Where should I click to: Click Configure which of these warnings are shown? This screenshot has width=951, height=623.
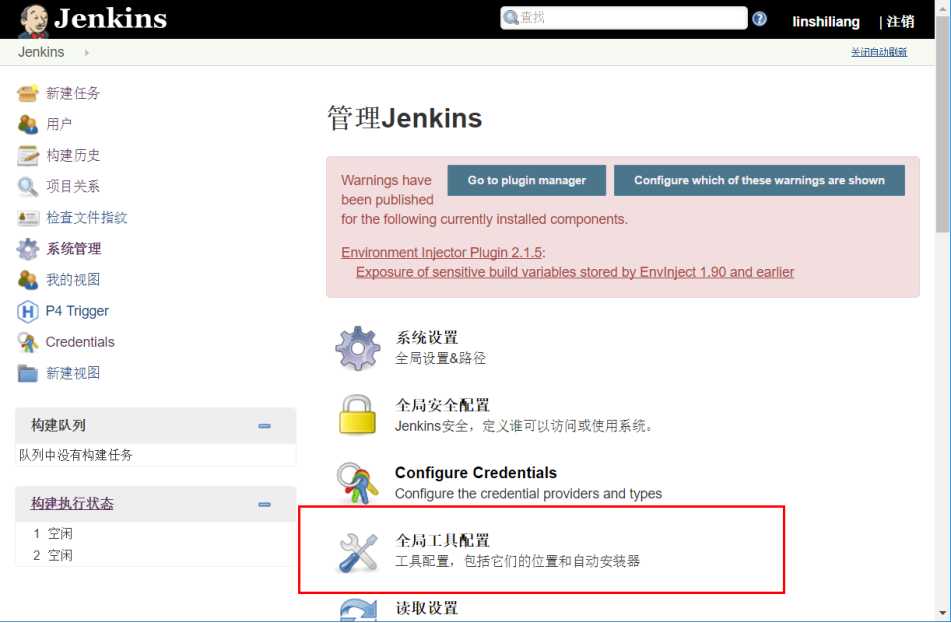point(759,180)
